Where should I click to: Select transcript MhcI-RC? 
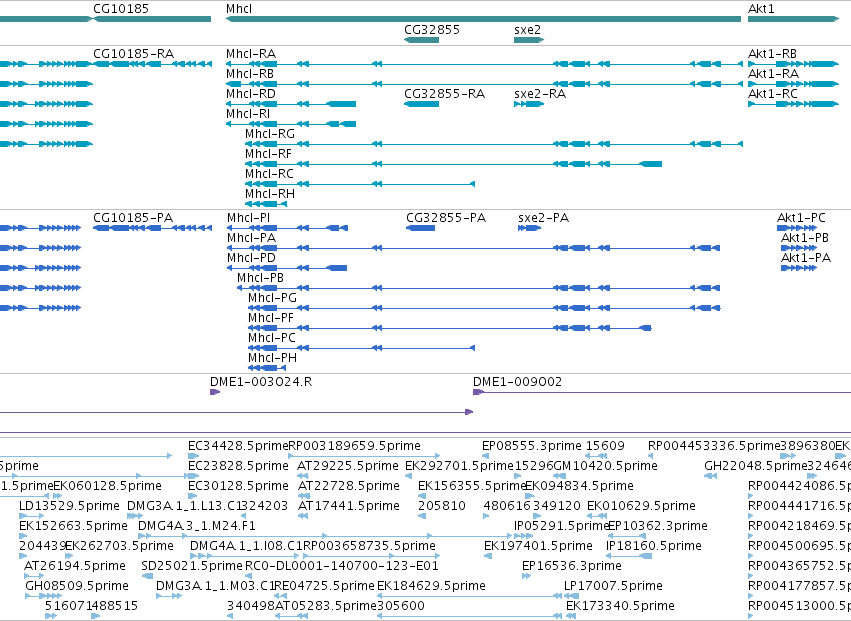[x=360, y=184]
